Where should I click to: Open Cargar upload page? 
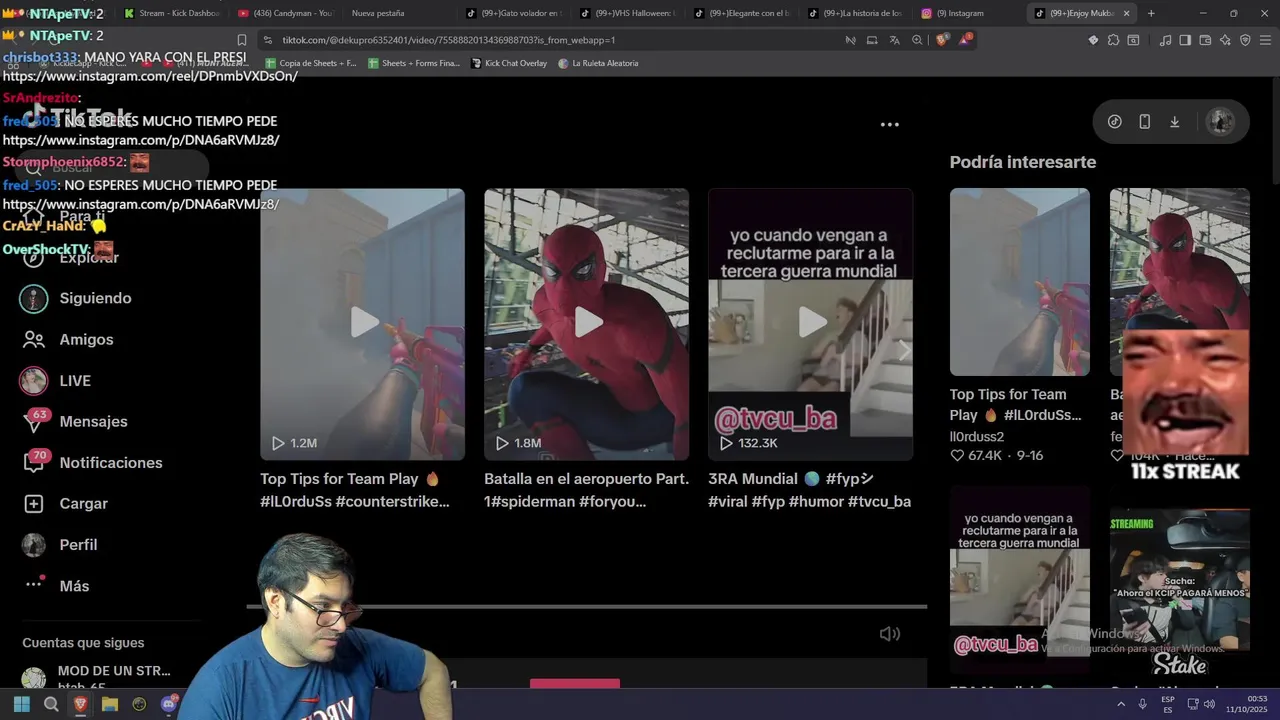[64, 503]
